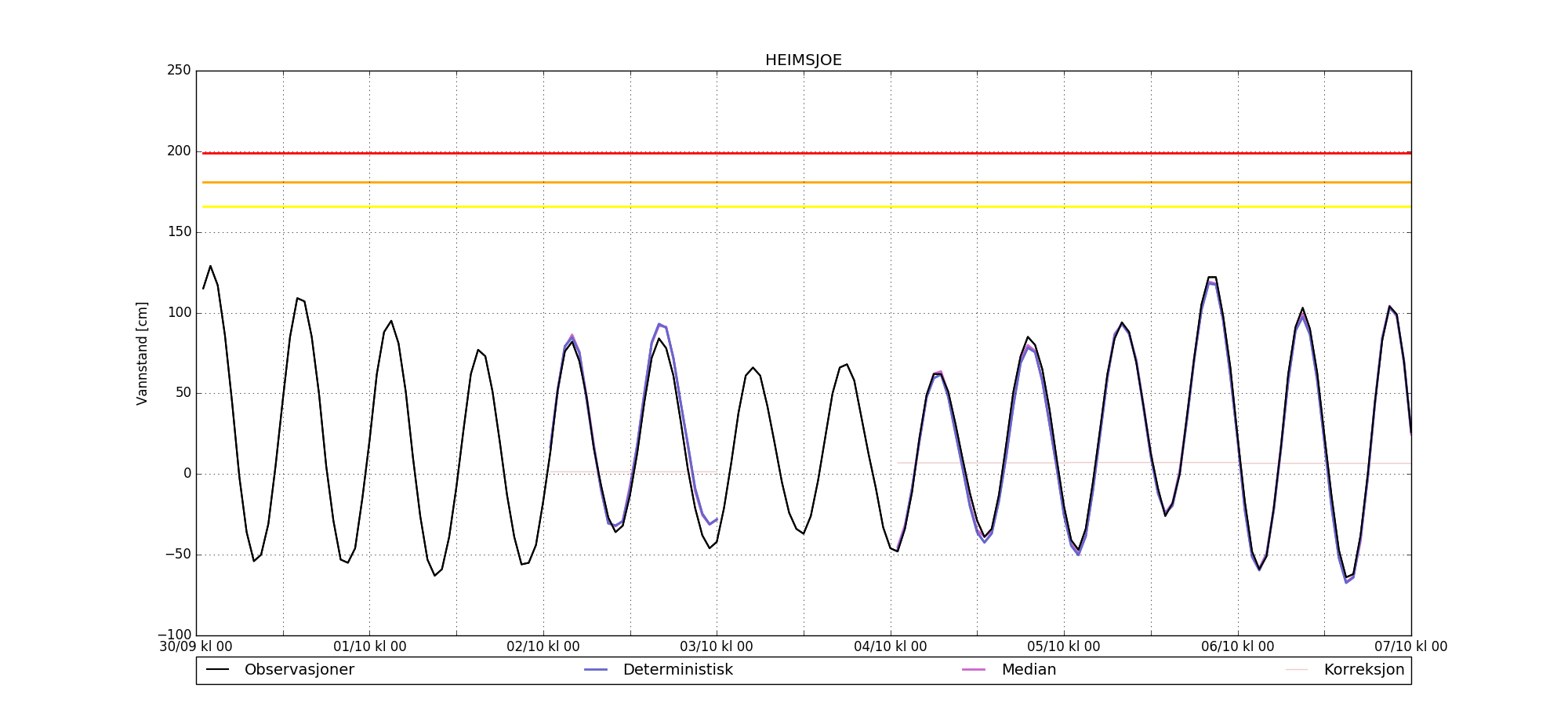Click the Observasjoner legend label

299,670
